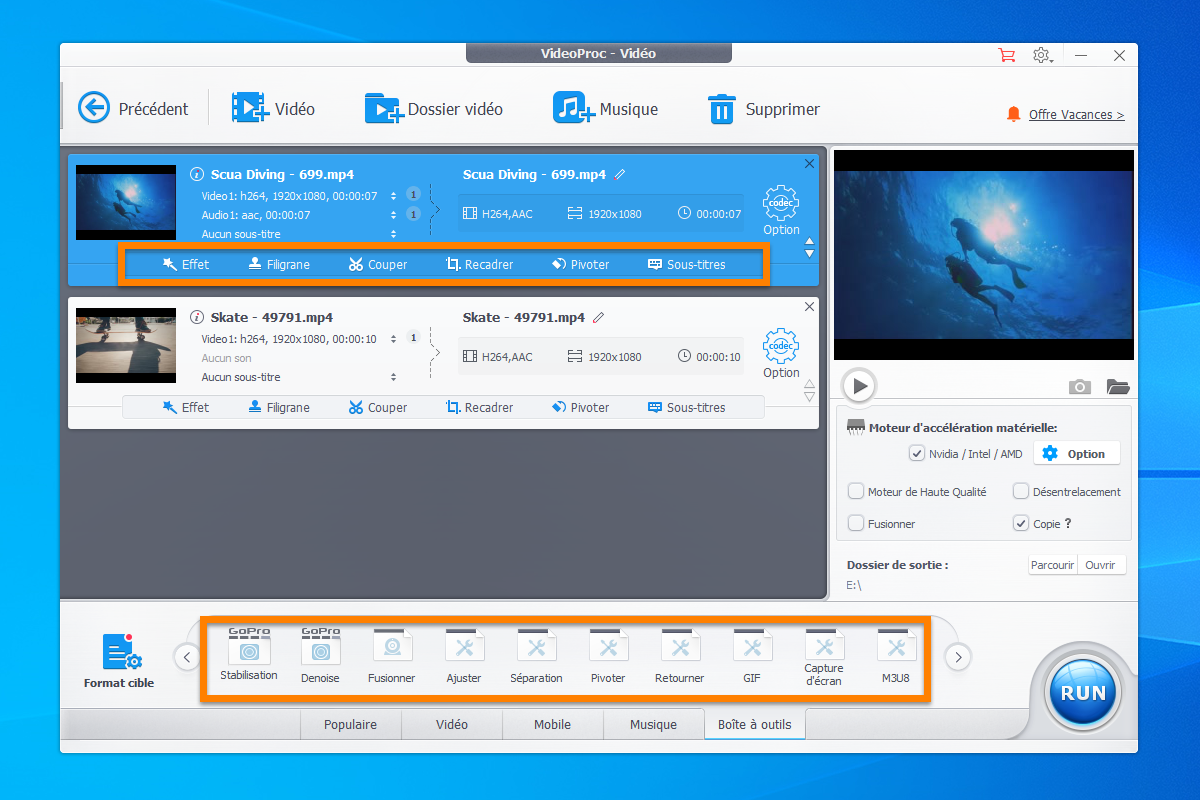1200x800 pixels.
Task: Rename Scua Diving output with pencil icon
Action: tap(620, 174)
